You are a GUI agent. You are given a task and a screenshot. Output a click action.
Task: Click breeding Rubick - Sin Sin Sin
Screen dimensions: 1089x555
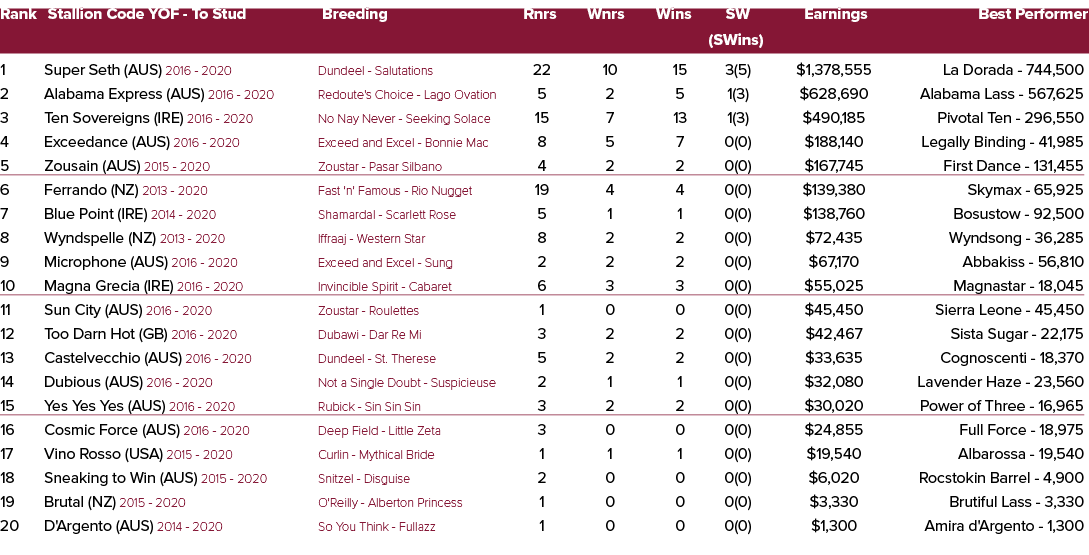click(x=369, y=406)
